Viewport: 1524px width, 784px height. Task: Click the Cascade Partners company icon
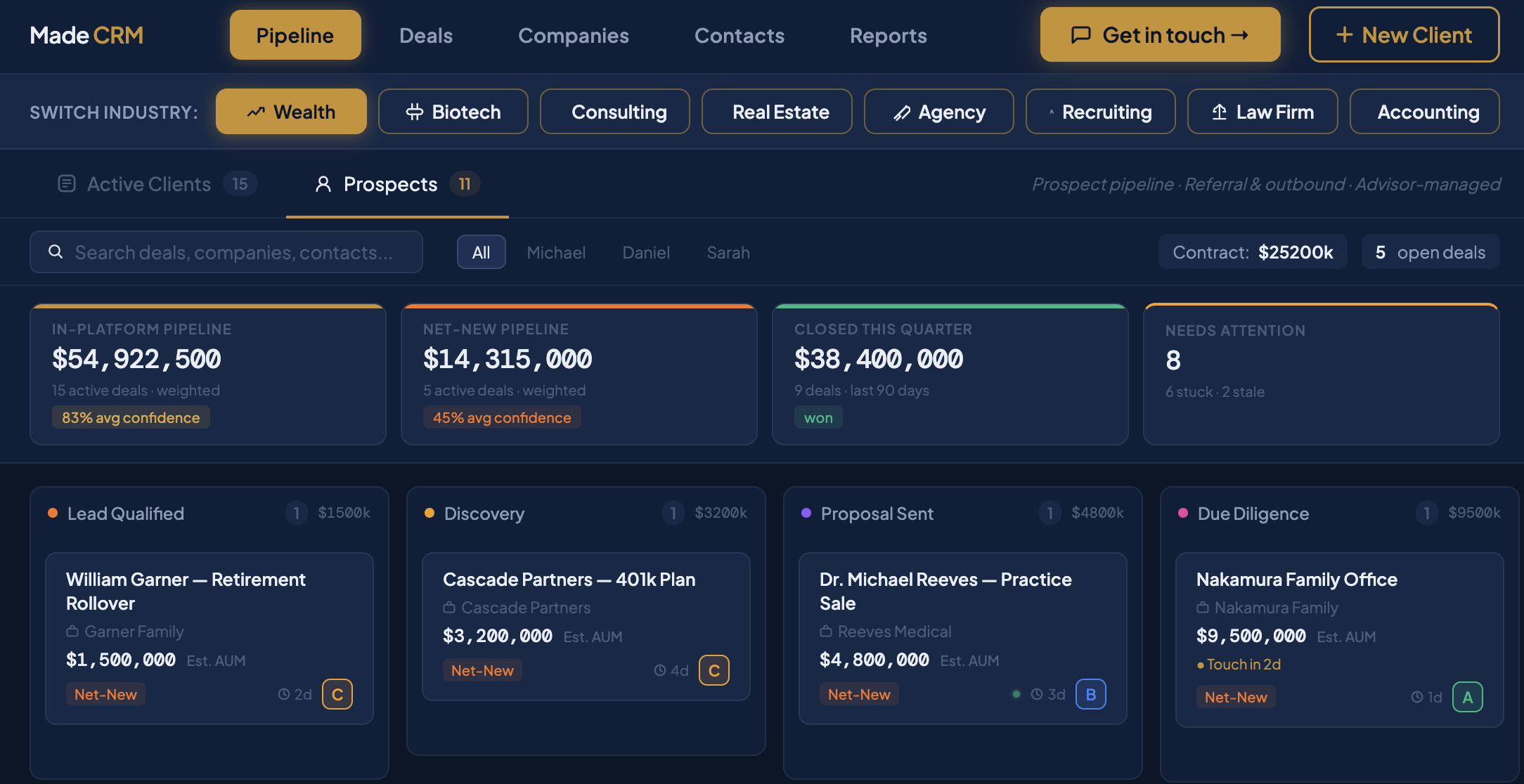tap(449, 608)
